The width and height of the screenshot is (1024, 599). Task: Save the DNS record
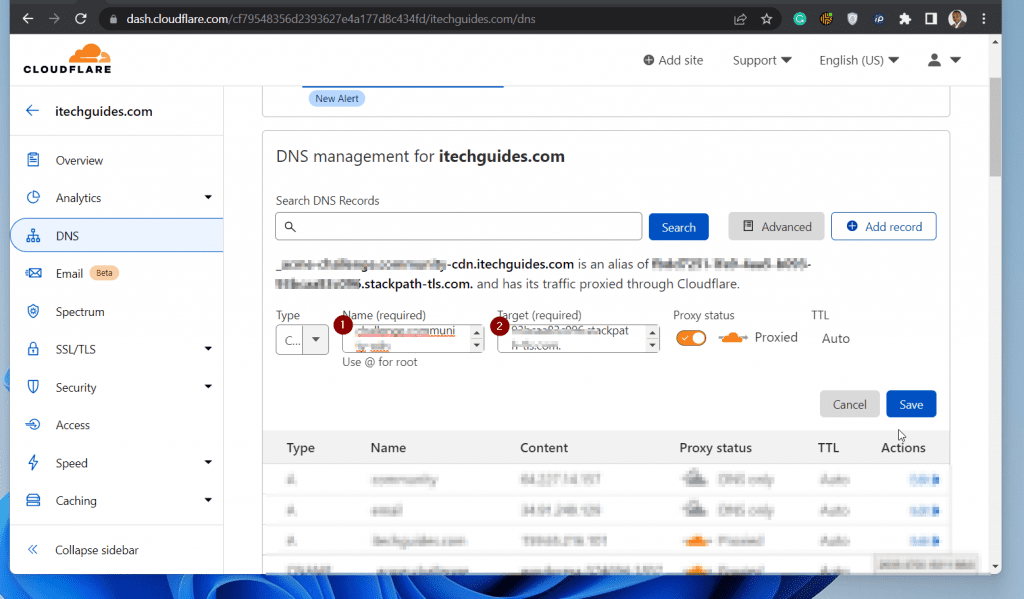(911, 404)
